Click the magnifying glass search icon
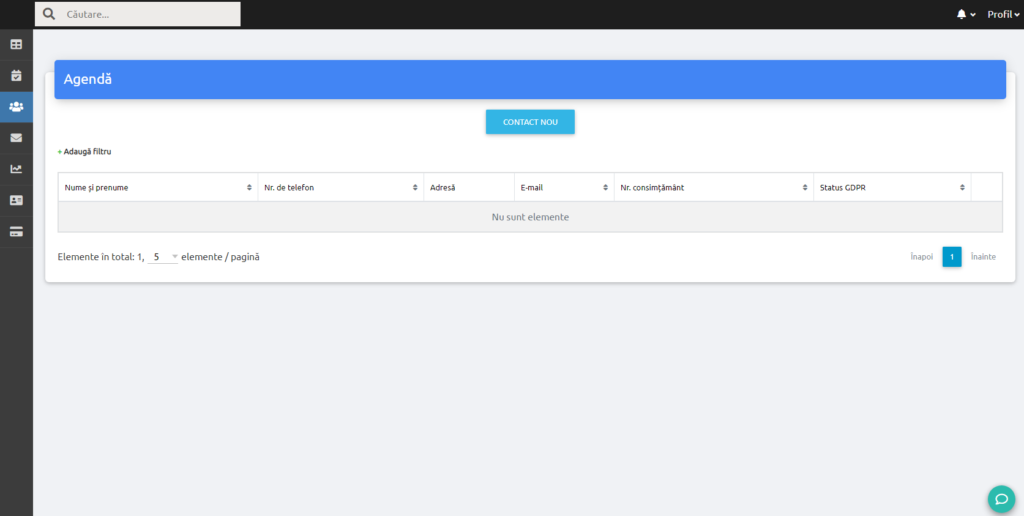Image resolution: width=1024 pixels, height=516 pixels. click(48, 14)
